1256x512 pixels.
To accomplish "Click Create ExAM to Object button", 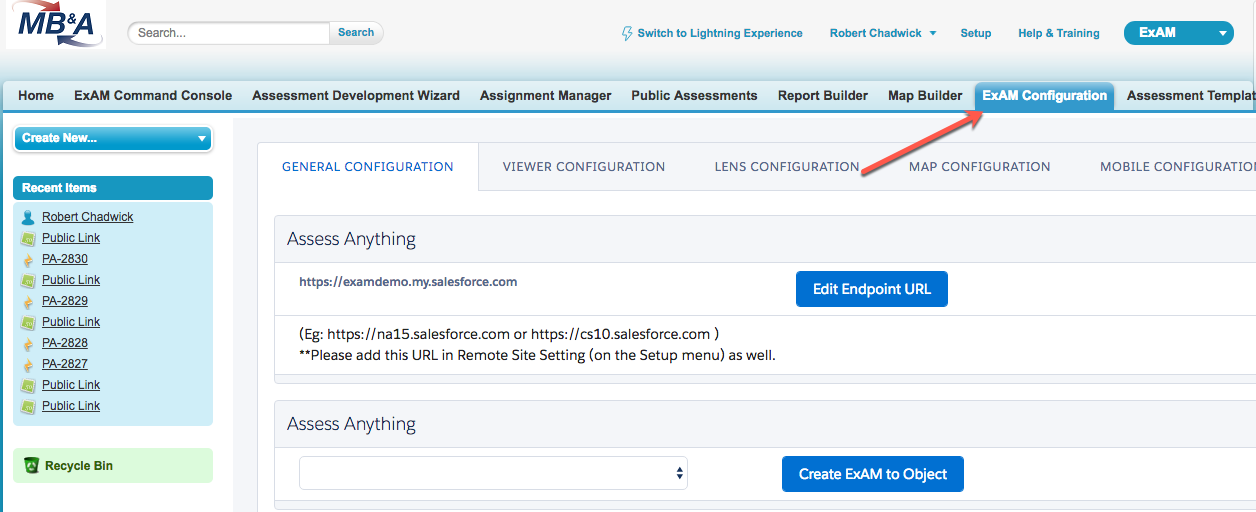I will click(873, 474).
